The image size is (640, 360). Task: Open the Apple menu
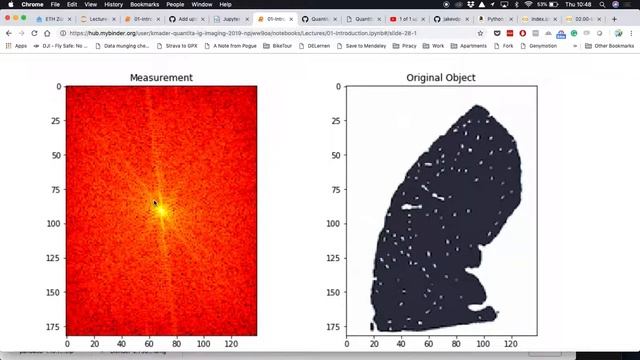(x=11, y=4)
